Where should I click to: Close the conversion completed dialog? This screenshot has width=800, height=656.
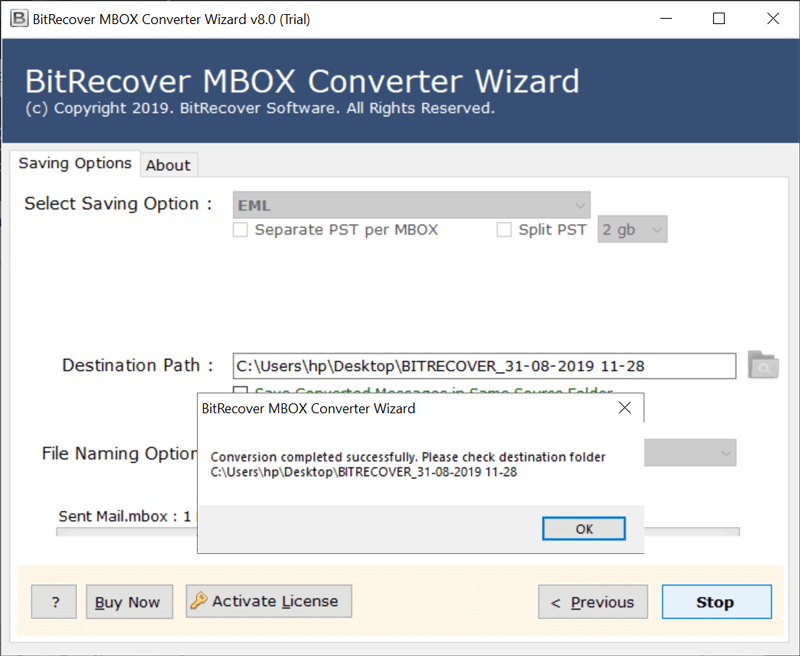point(624,408)
